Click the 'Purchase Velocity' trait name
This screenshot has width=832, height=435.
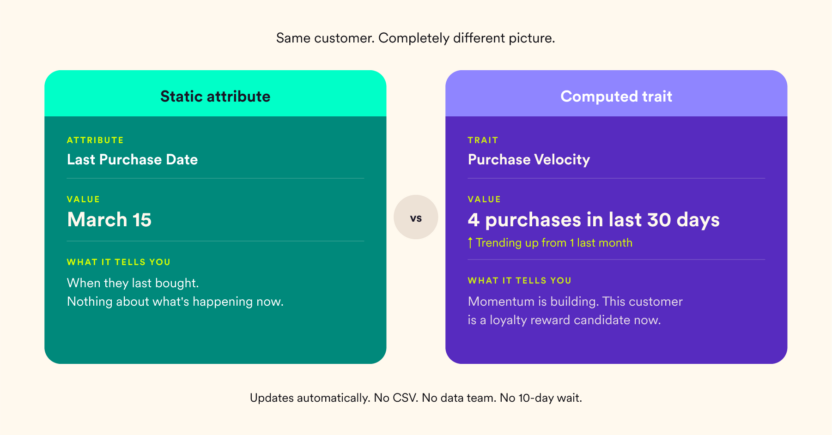(528, 160)
